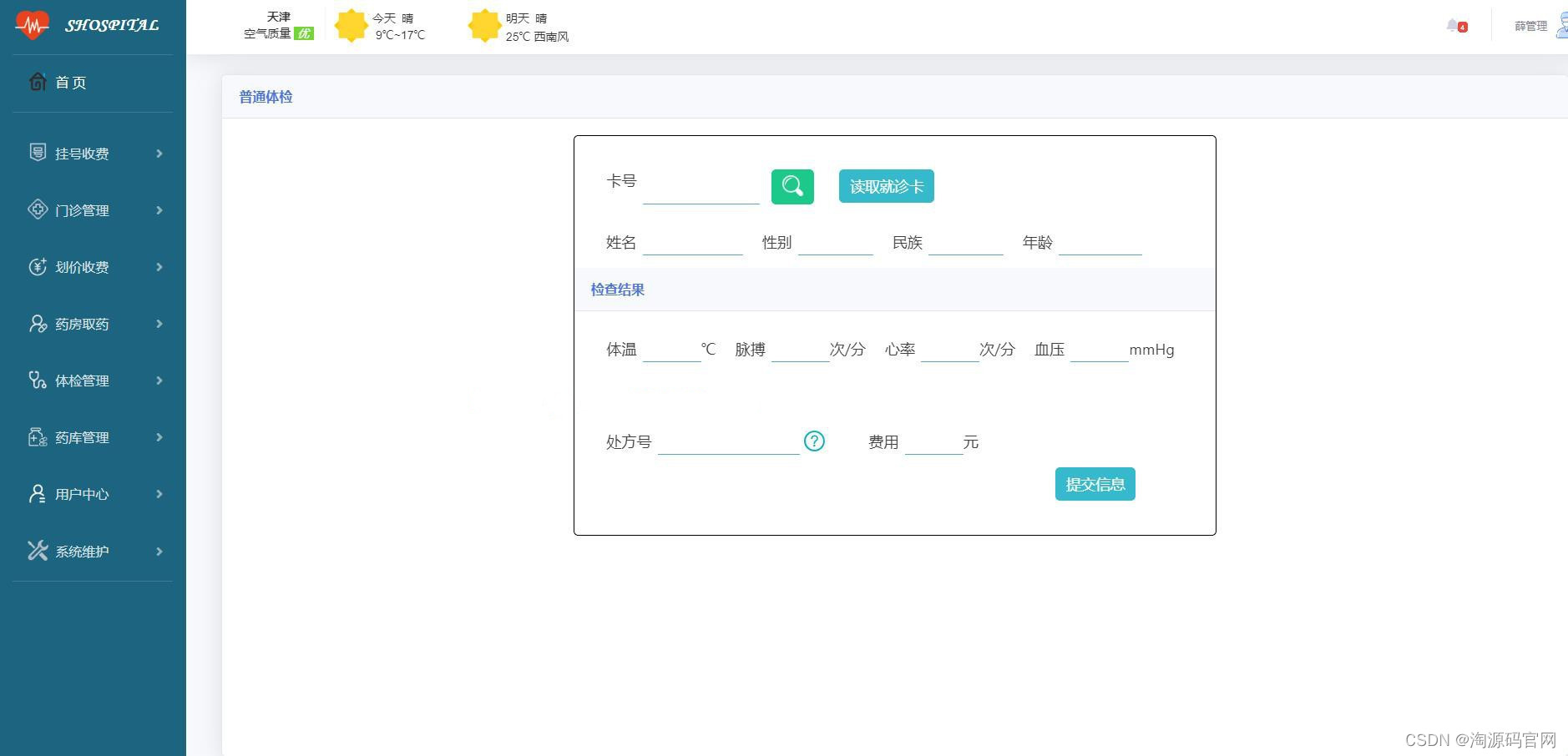
Task: Click the 25℃ 西南风 forecast text
Action: click(x=537, y=37)
